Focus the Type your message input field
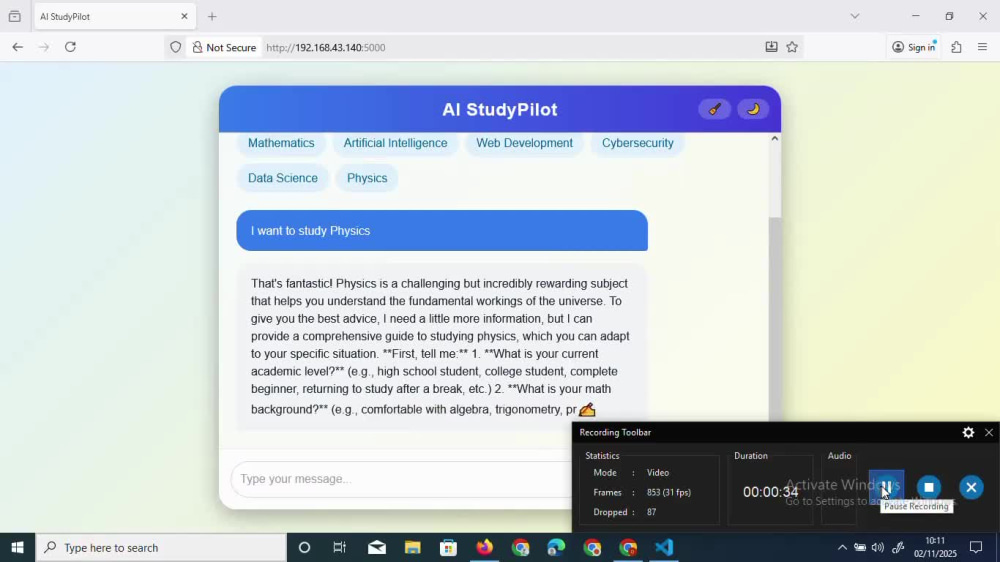The height and width of the screenshot is (562, 1000). pyautogui.click(x=402, y=478)
